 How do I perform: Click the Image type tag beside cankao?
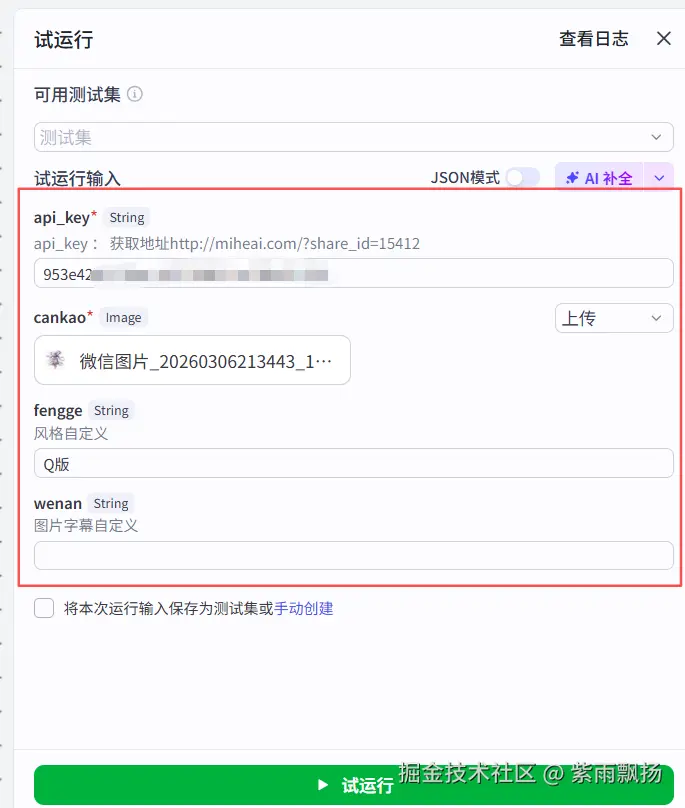tap(123, 317)
